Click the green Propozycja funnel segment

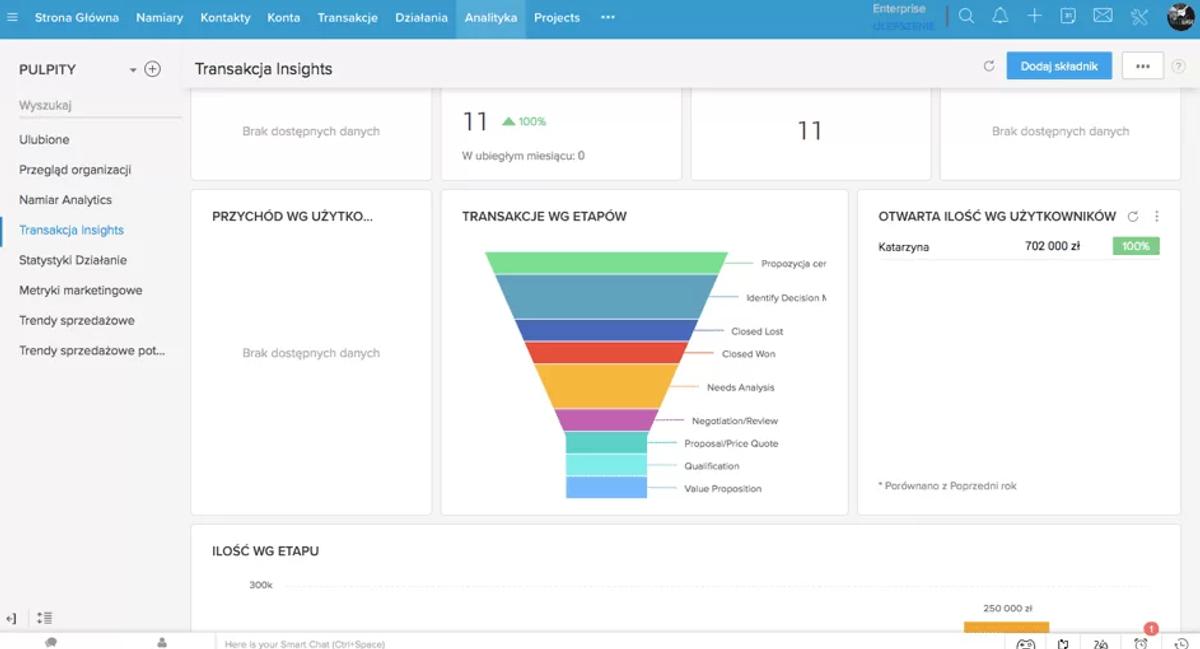coord(606,263)
